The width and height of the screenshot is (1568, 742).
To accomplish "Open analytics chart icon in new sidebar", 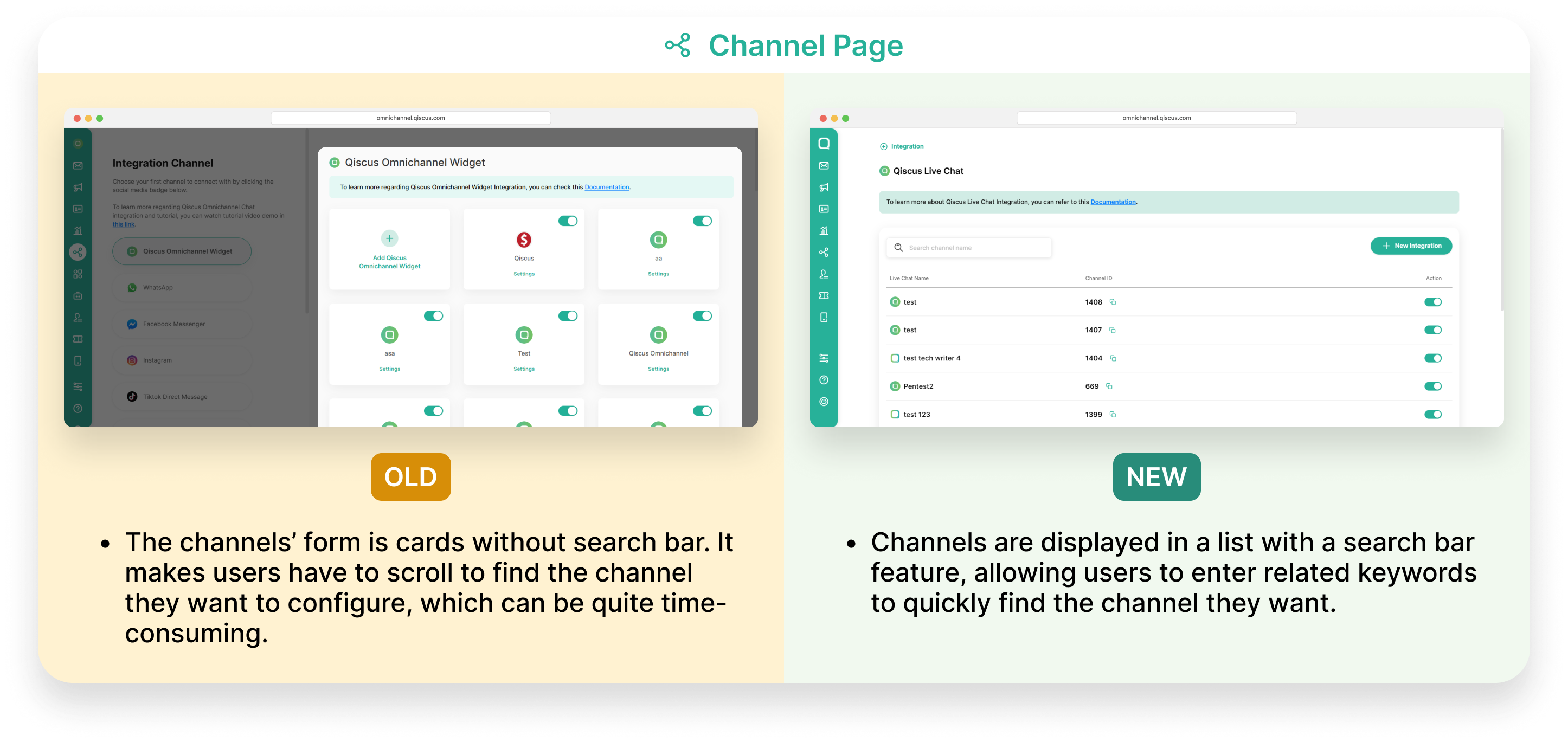I will [x=824, y=231].
